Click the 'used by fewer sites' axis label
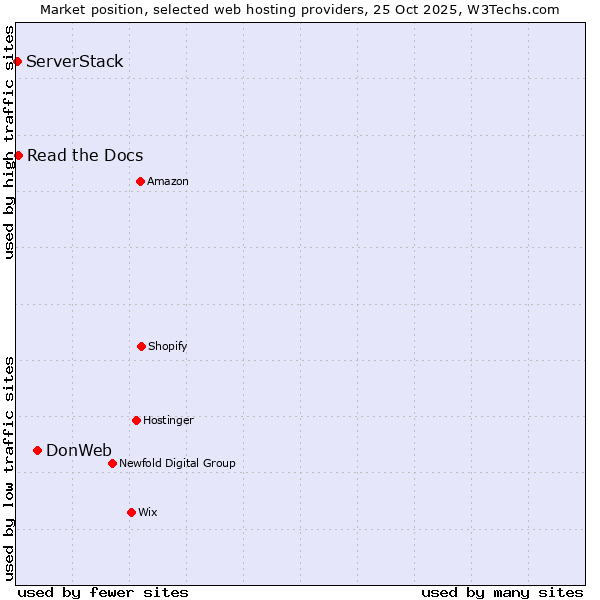The width and height of the screenshot is (600, 600). pos(103,592)
